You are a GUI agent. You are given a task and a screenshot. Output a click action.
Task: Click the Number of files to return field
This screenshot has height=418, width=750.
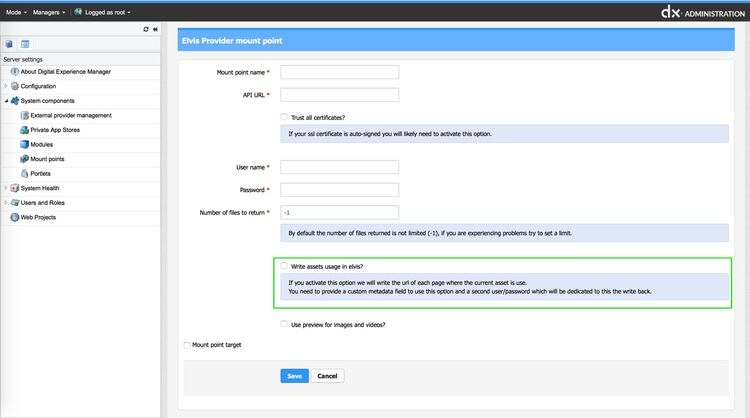click(x=340, y=212)
